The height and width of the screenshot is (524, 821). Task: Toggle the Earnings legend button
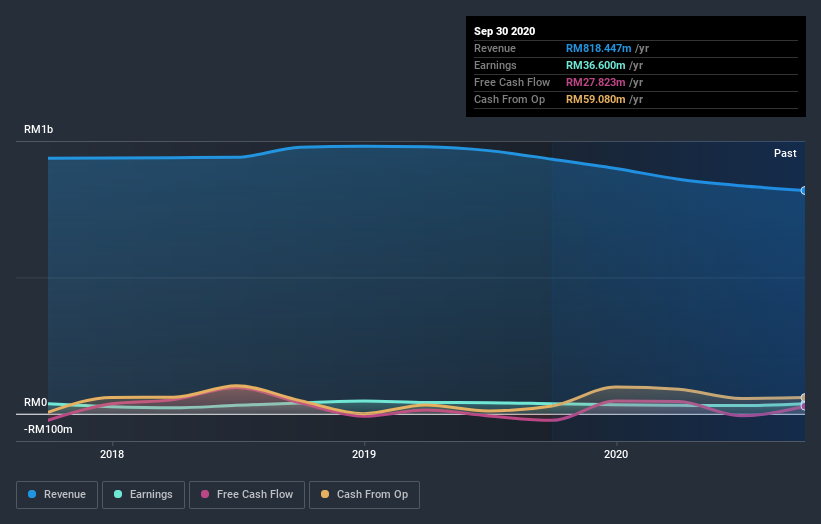click(x=143, y=495)
